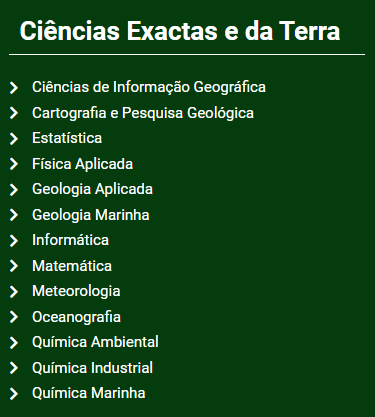Open the Matemática link

[72, 266]
